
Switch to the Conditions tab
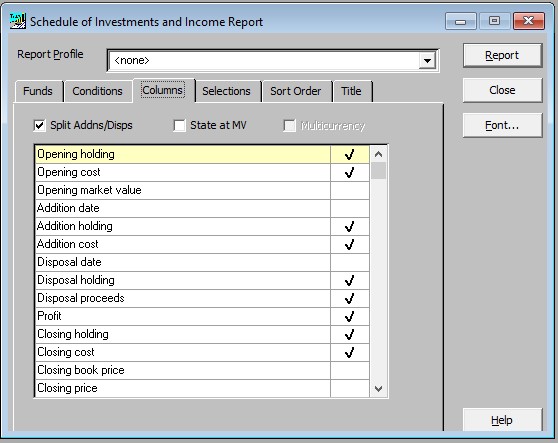tap(97, 91)
